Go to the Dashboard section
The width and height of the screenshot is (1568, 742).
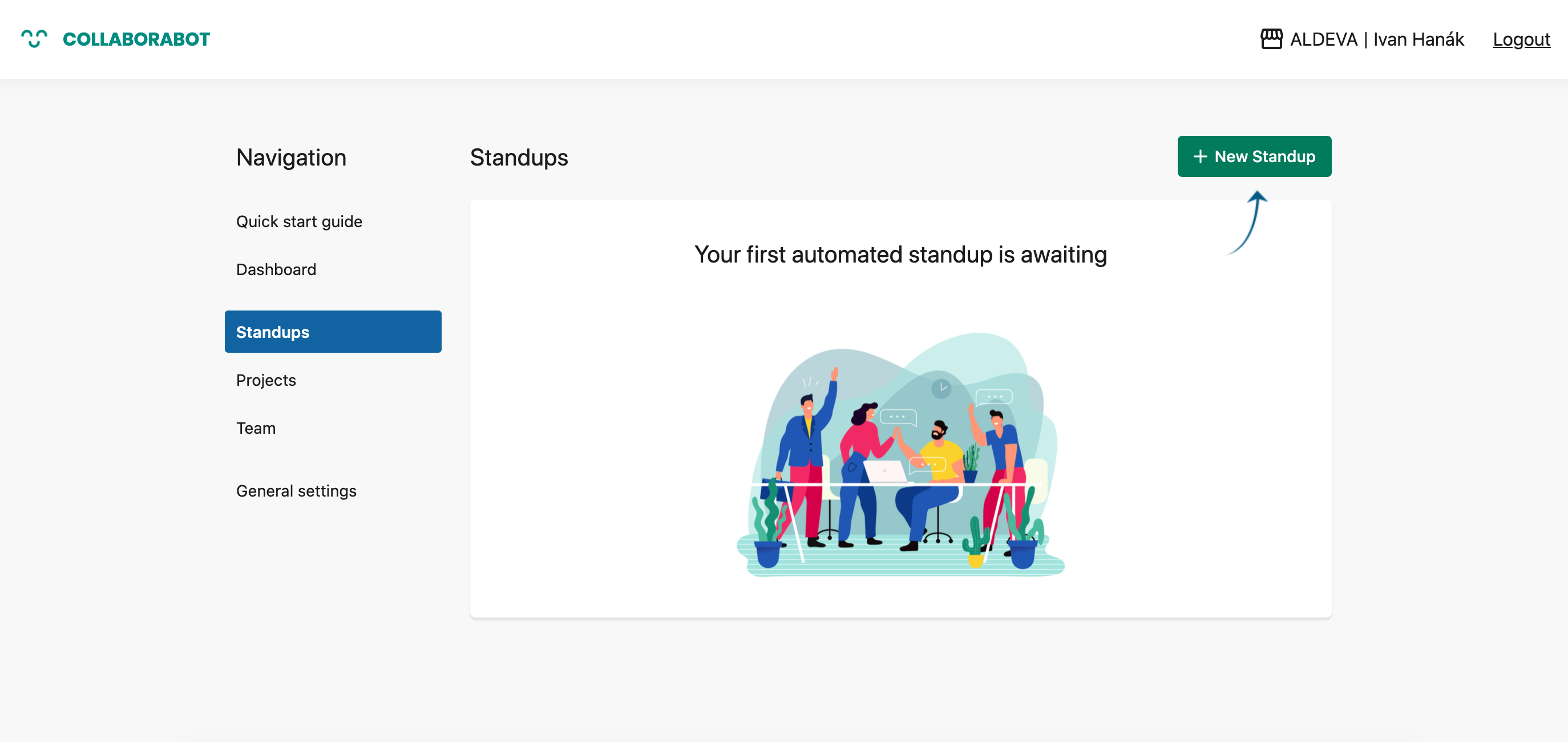point(276,269)
